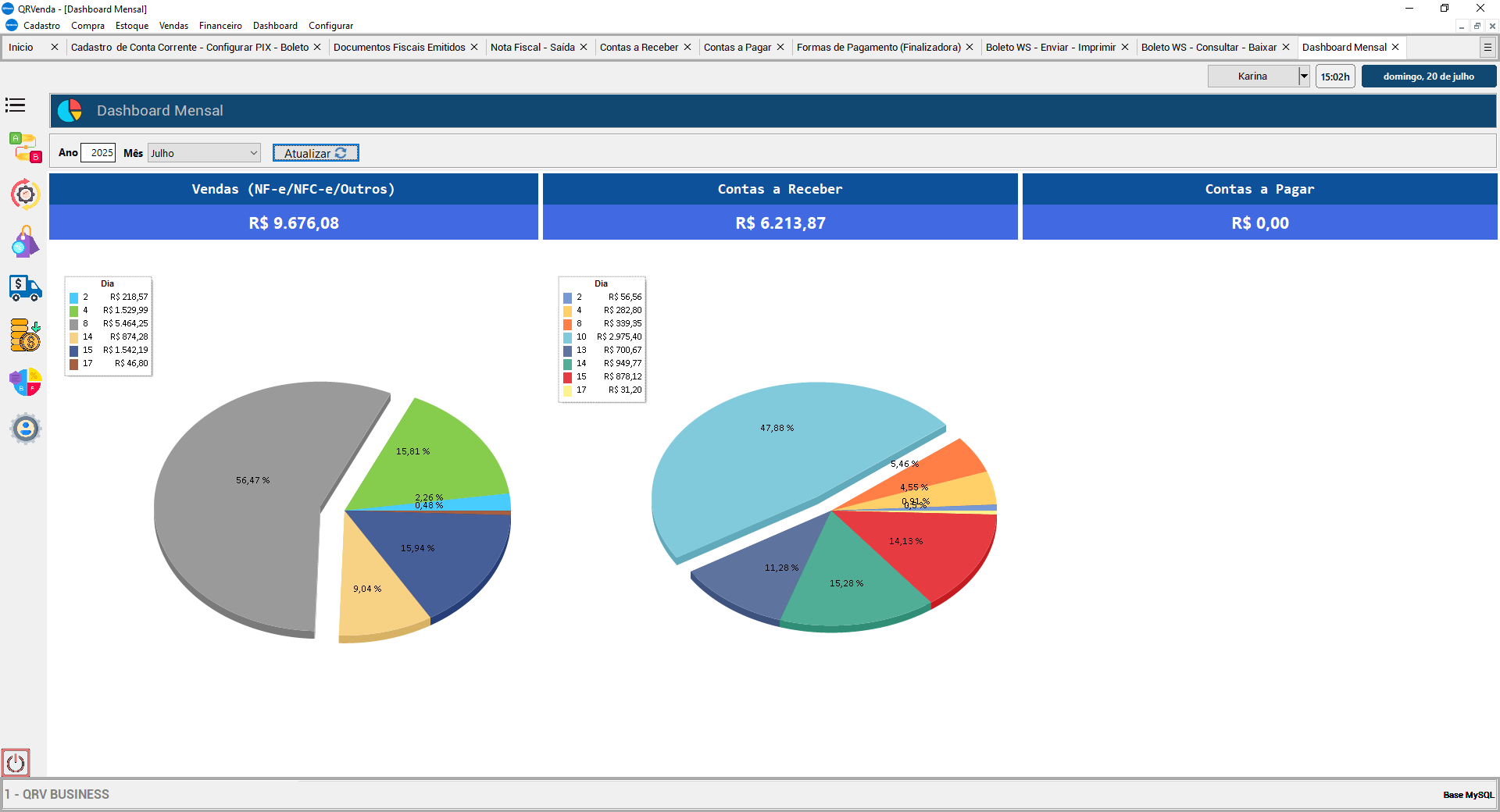This screenshot has width=1500, height=812.
Task: Open the Estoque menu
Action: [131, 26]
